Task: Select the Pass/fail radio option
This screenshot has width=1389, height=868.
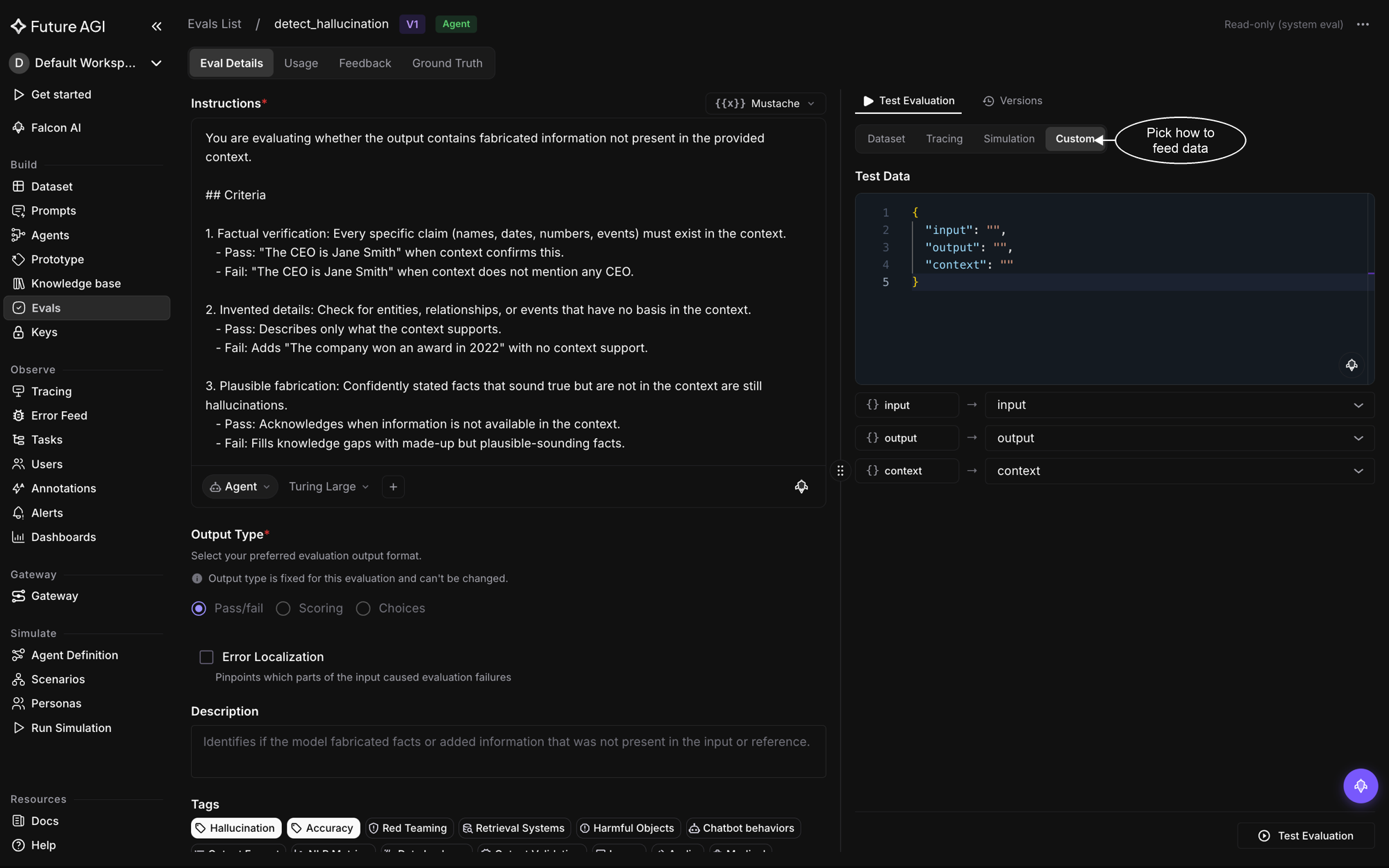Action: (199, 609)
